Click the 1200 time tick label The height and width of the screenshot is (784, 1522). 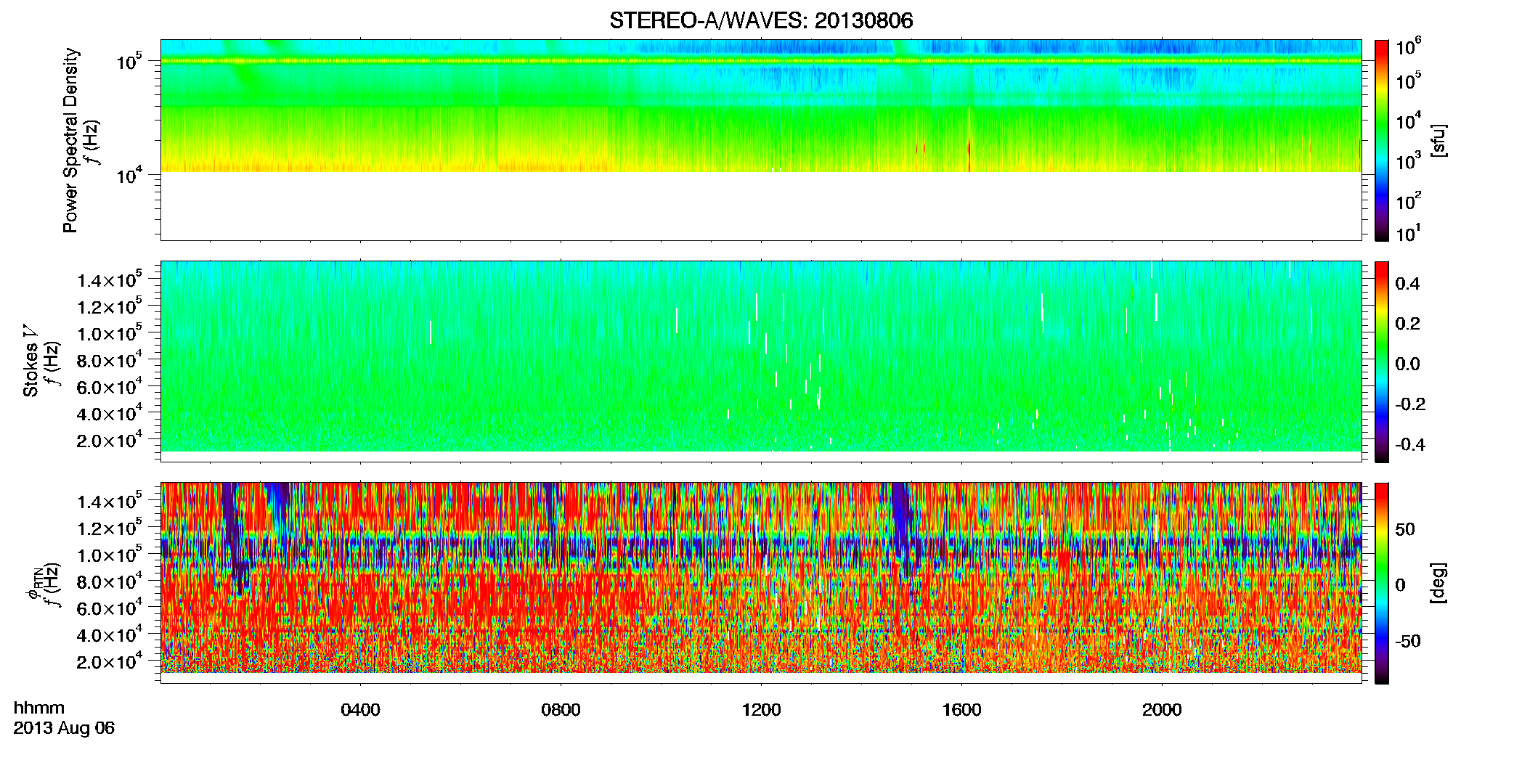tap(761, 710)
